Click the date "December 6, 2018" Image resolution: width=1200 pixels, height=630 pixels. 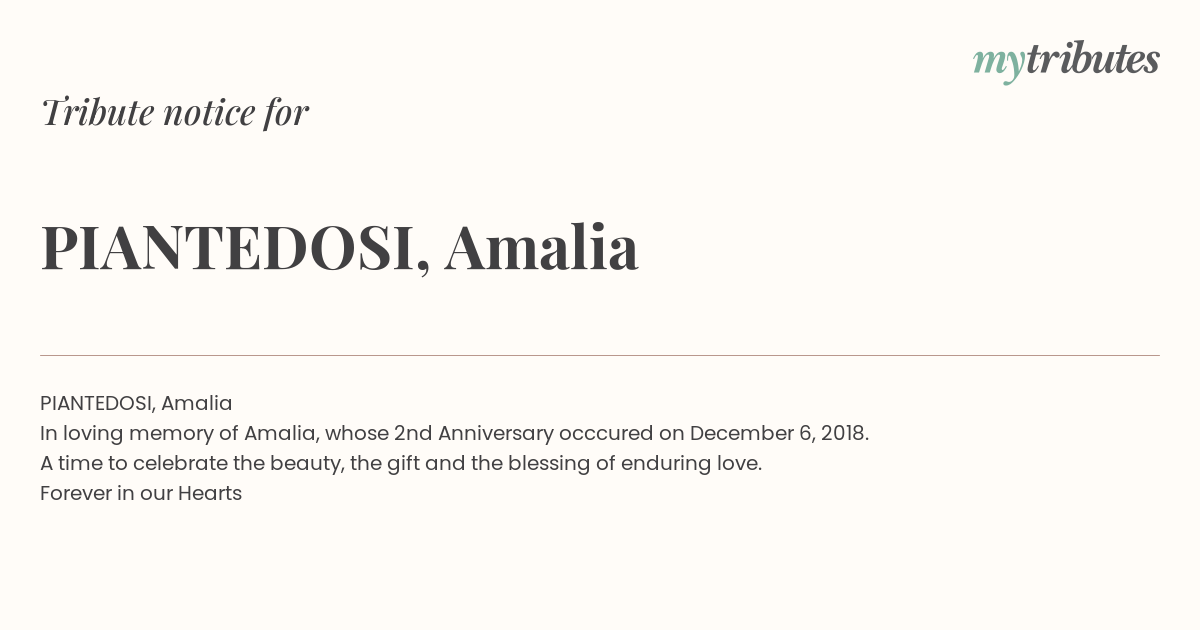pos(777,433)
